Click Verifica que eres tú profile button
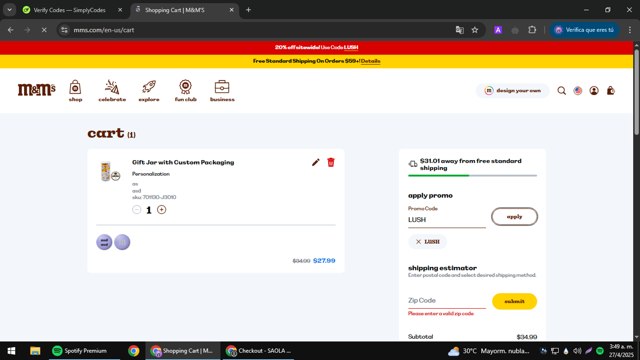The width and height of the screenshot is (640, 360). pyautogui.click(x=584, y=30)
